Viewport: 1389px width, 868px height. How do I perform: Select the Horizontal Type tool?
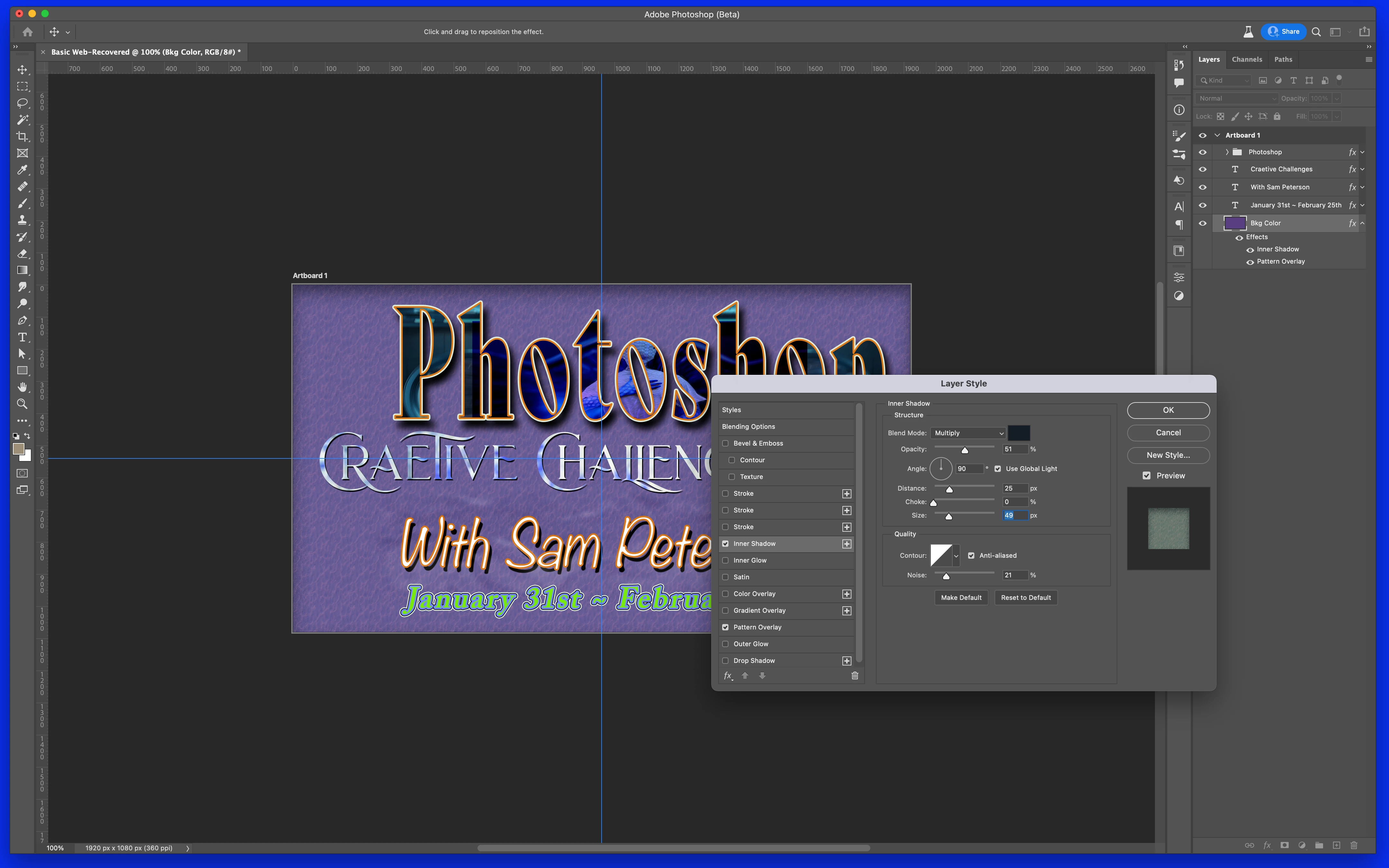click(23, 337)
